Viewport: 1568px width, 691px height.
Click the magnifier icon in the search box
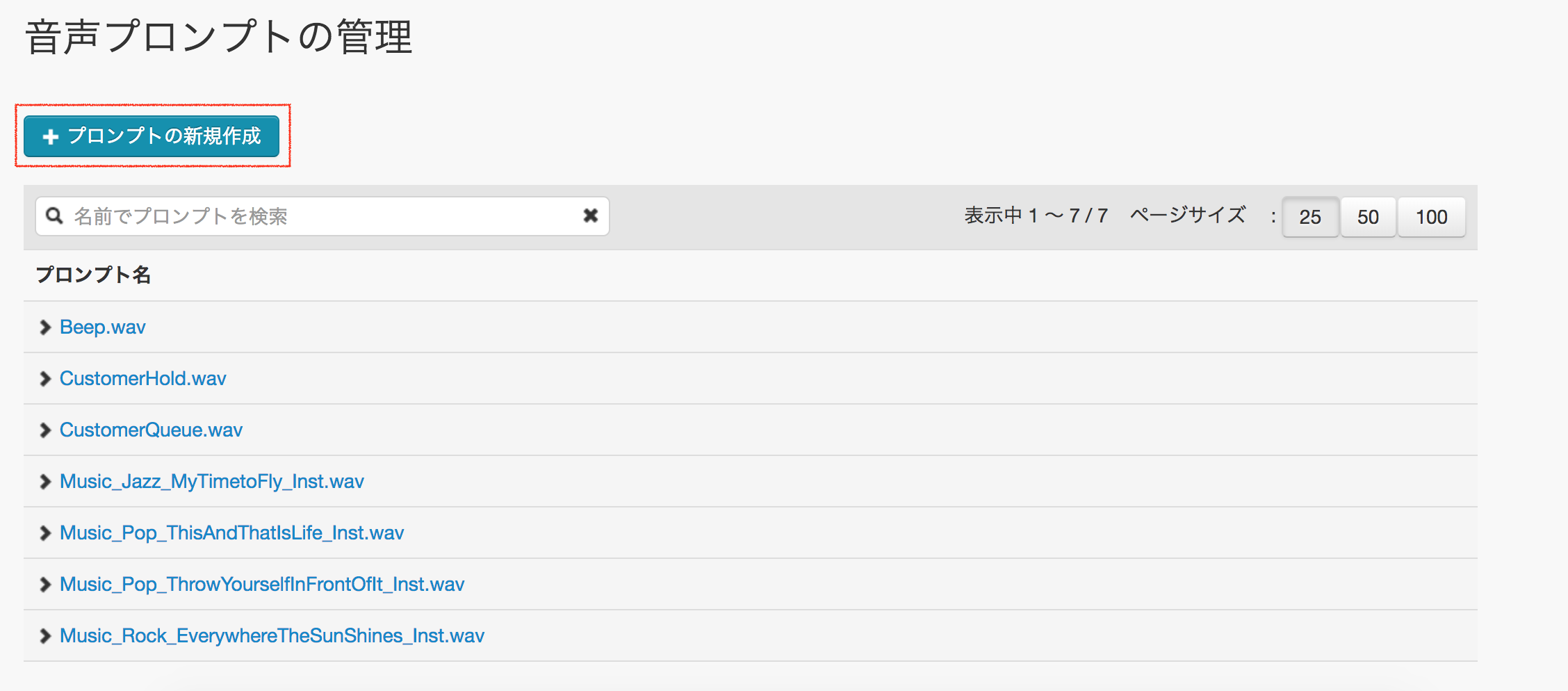[54, 216]
